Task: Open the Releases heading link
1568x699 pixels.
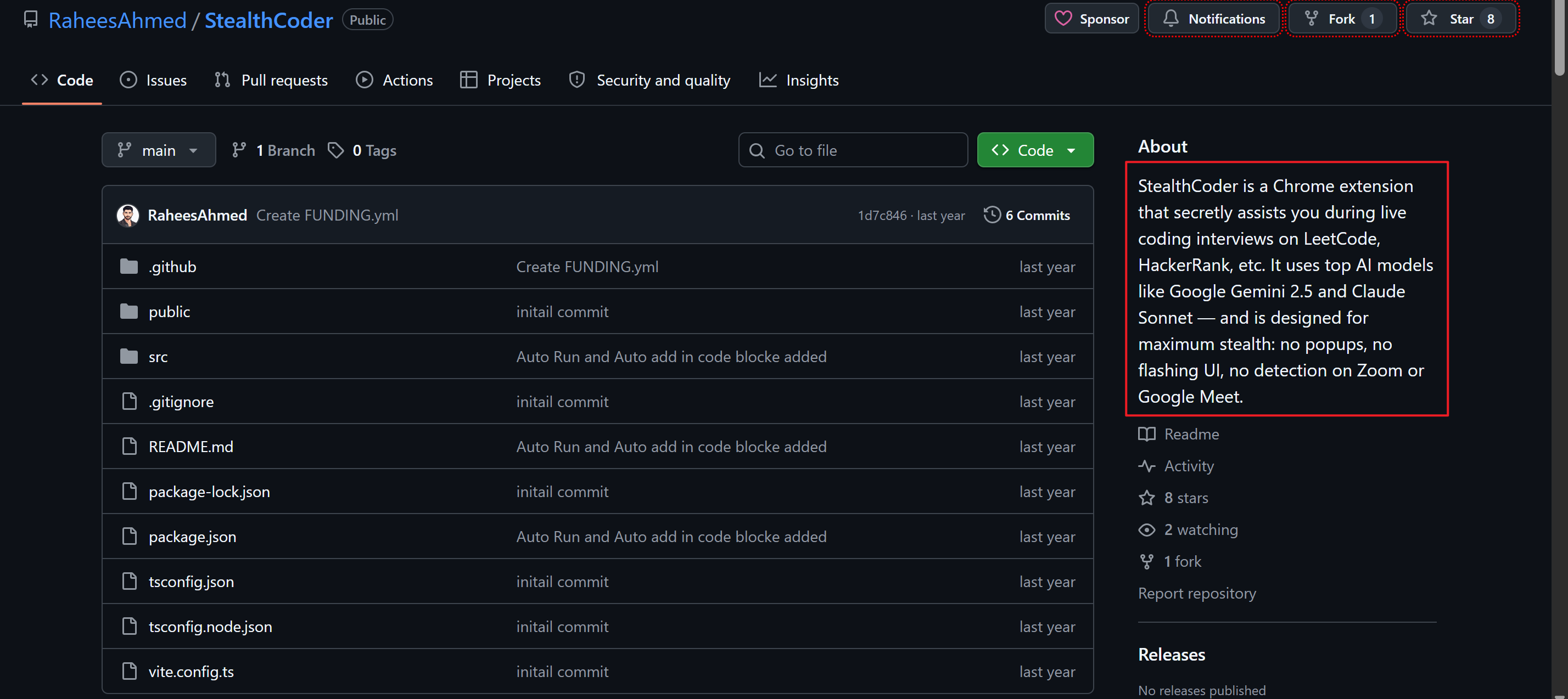Action: click(x=1171, y=655)
